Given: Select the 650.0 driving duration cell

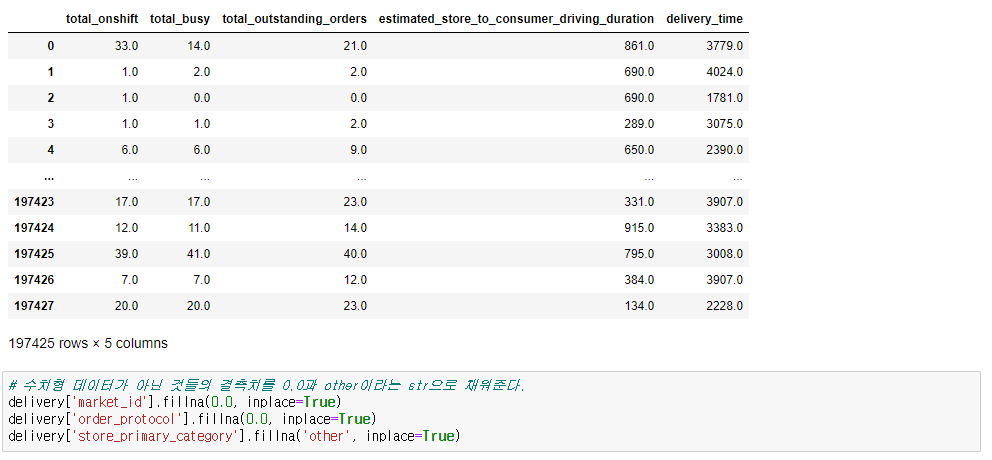Looking at the screenshot, I should [639, 150].
